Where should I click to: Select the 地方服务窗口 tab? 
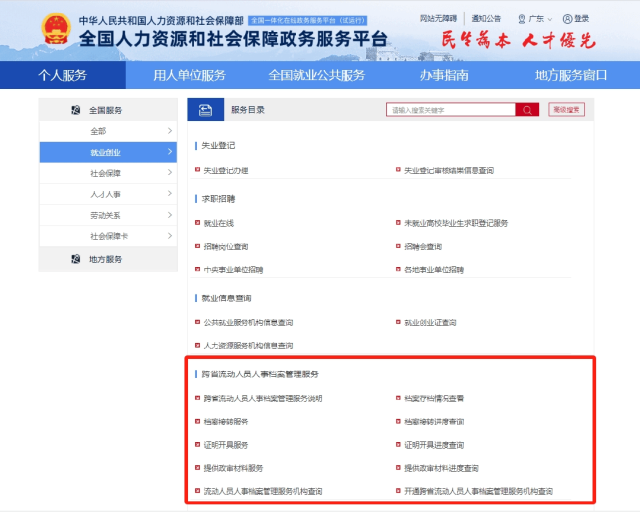point(570,76)
